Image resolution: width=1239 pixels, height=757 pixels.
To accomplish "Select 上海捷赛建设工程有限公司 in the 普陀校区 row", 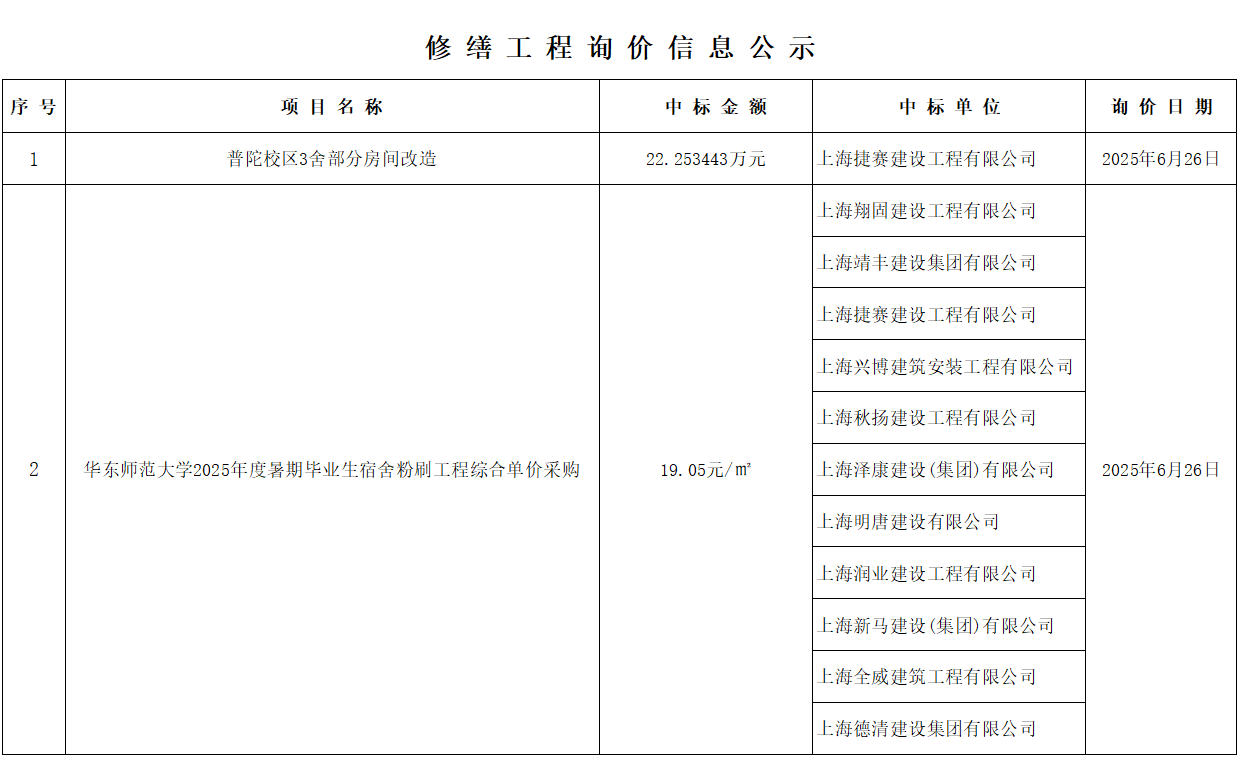I will [x=927, y=158].
